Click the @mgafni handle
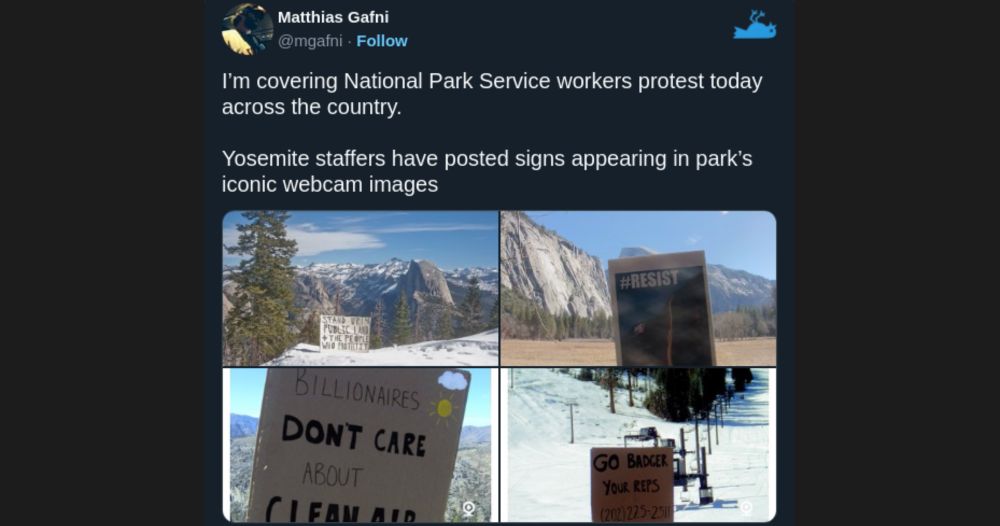The width and height of the screenshot is (1000, 526). (x=310, y=41)
